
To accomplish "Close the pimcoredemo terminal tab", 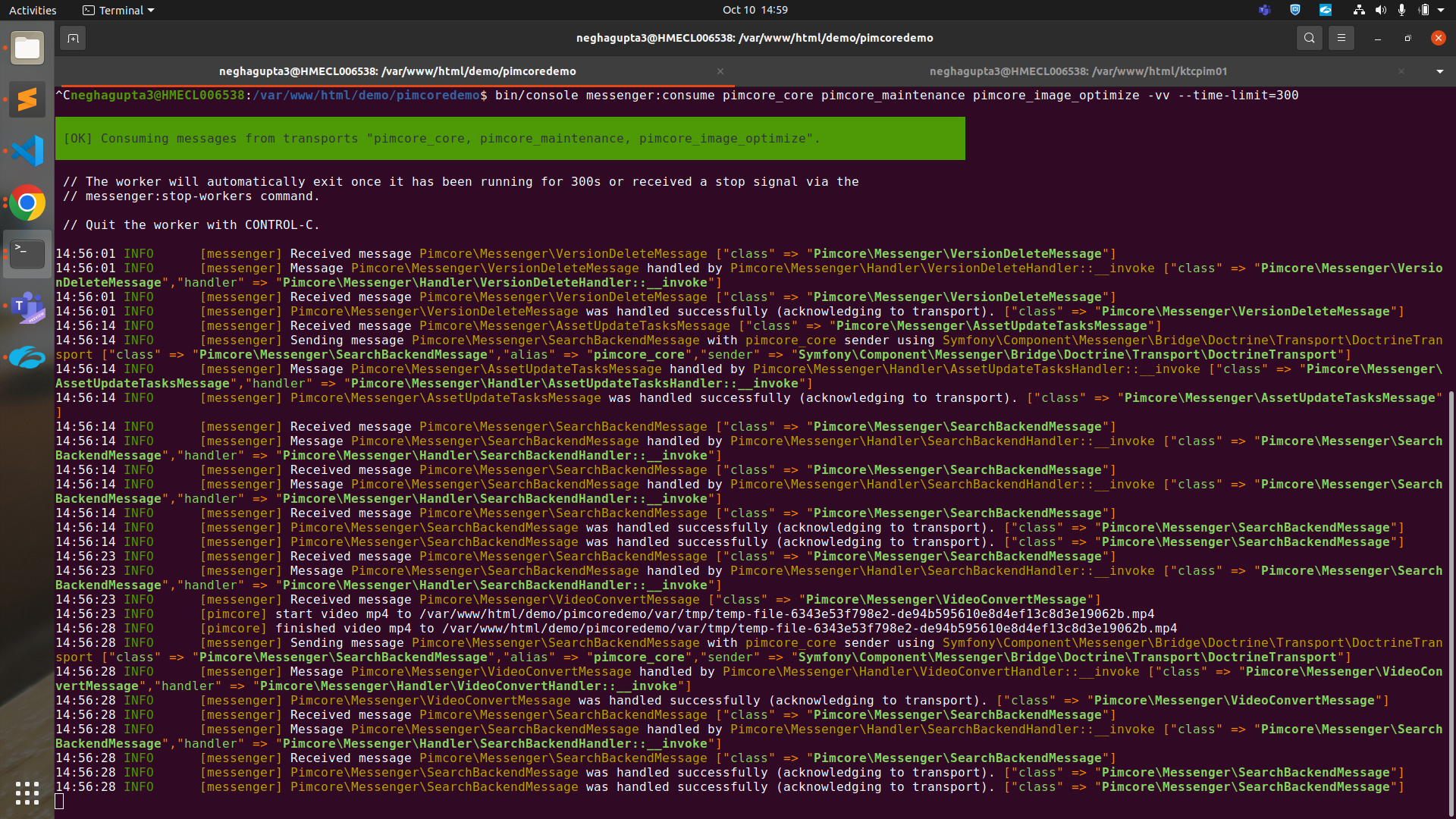I will coord(720,71).
